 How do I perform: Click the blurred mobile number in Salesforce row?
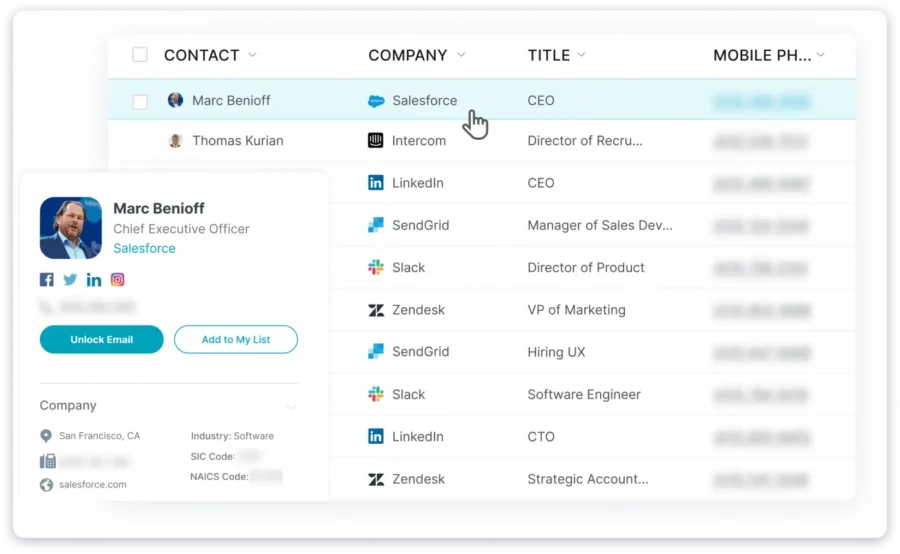(x=761, y=102)
